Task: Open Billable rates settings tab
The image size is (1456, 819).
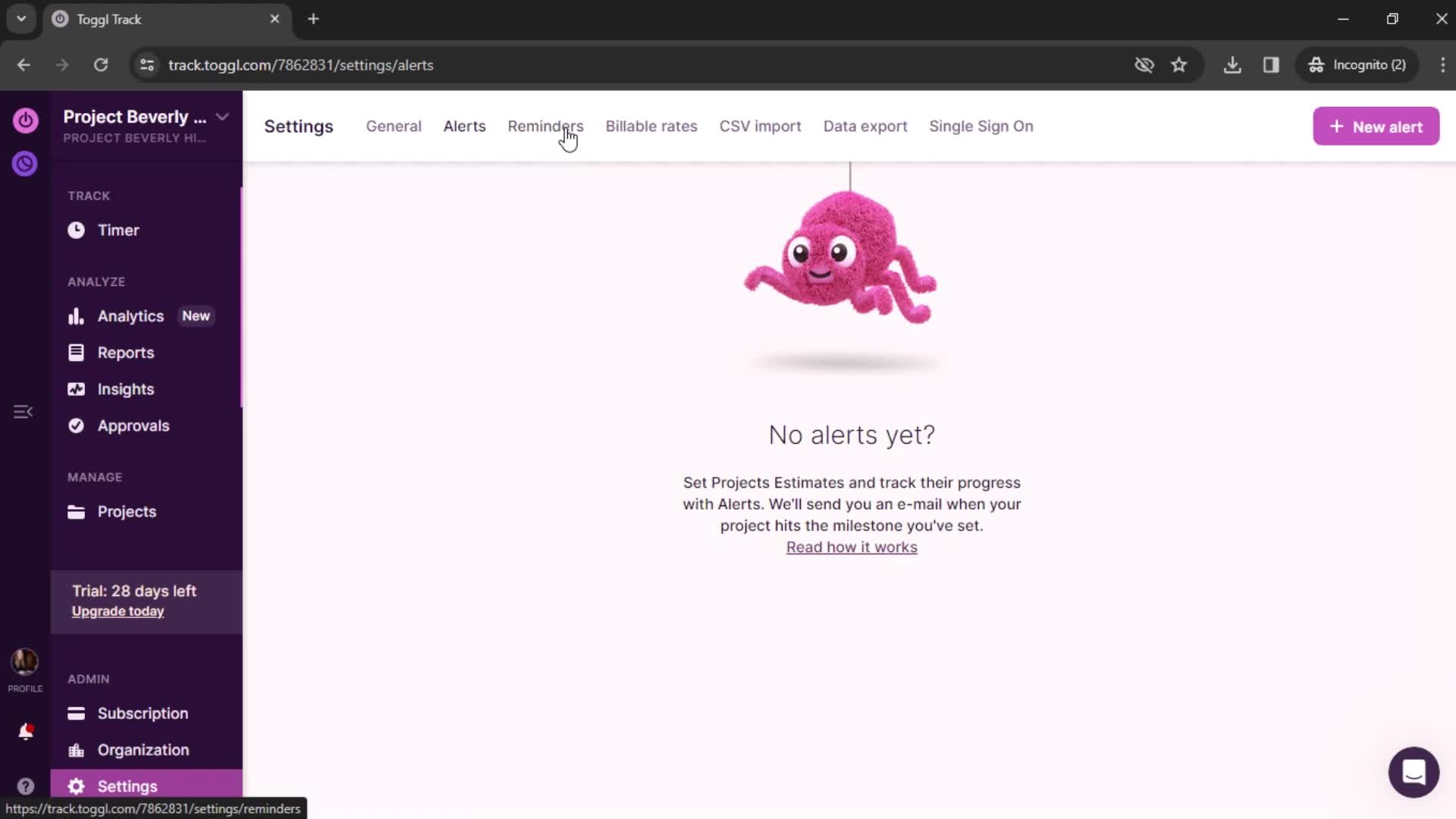Action: pos(651,126)
